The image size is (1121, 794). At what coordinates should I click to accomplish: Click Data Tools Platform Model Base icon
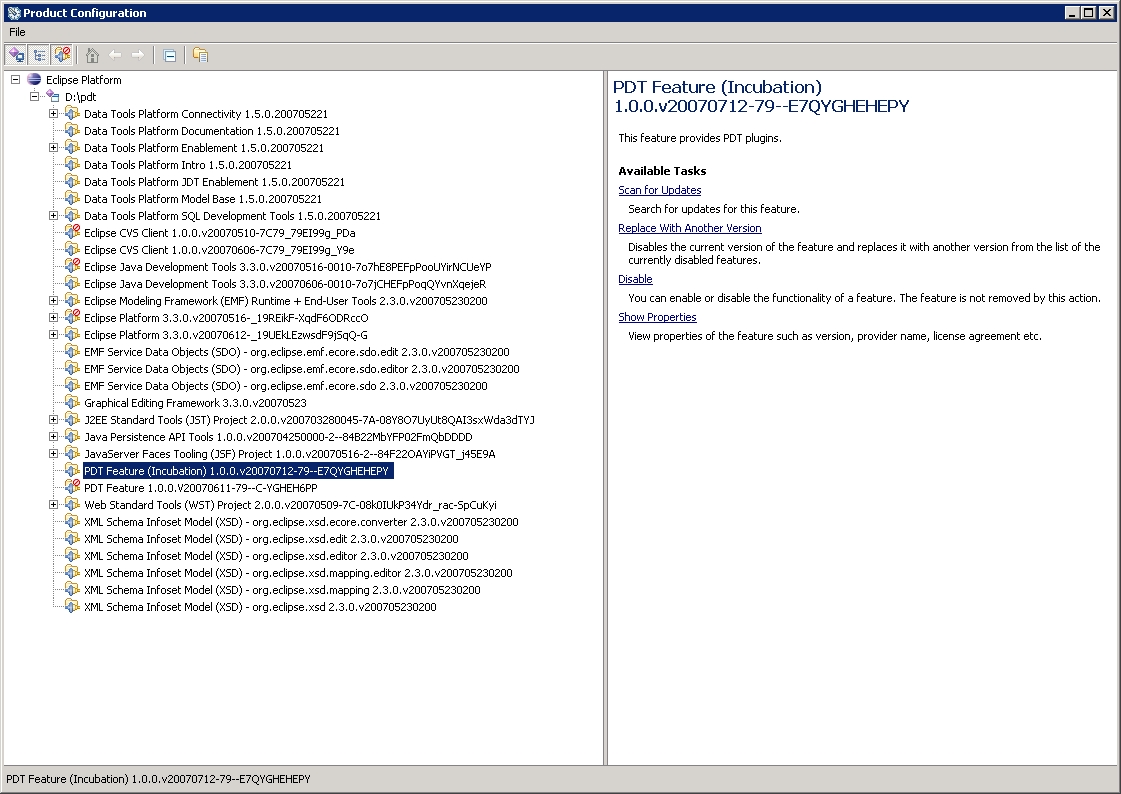[72, 199]
